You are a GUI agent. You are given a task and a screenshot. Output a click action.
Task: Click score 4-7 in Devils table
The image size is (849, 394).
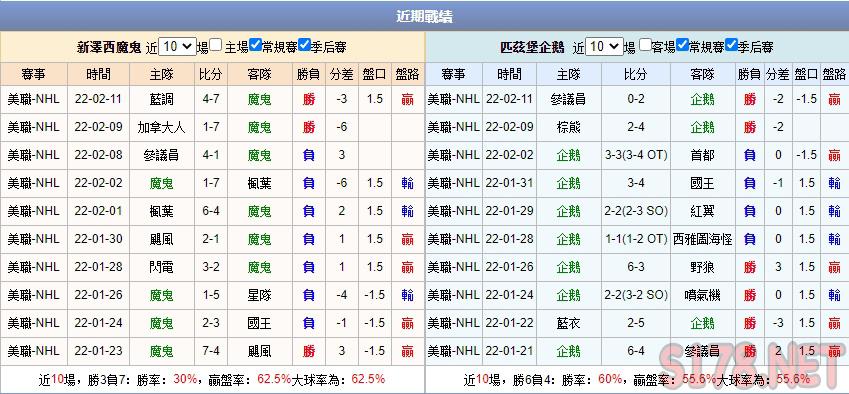(x=211, y=100)
